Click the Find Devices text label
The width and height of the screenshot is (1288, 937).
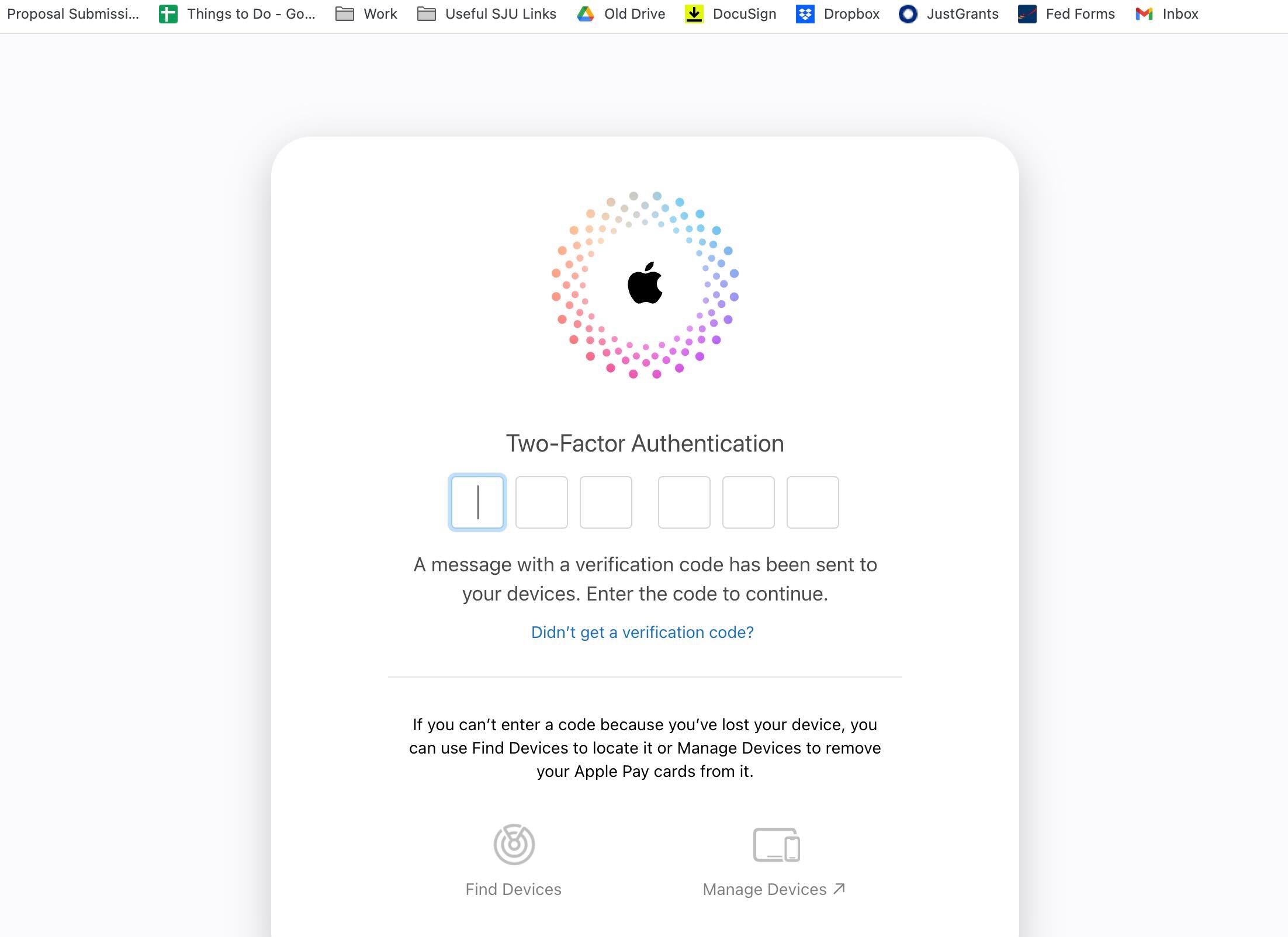pyautogui.click(x=513, y=889)
